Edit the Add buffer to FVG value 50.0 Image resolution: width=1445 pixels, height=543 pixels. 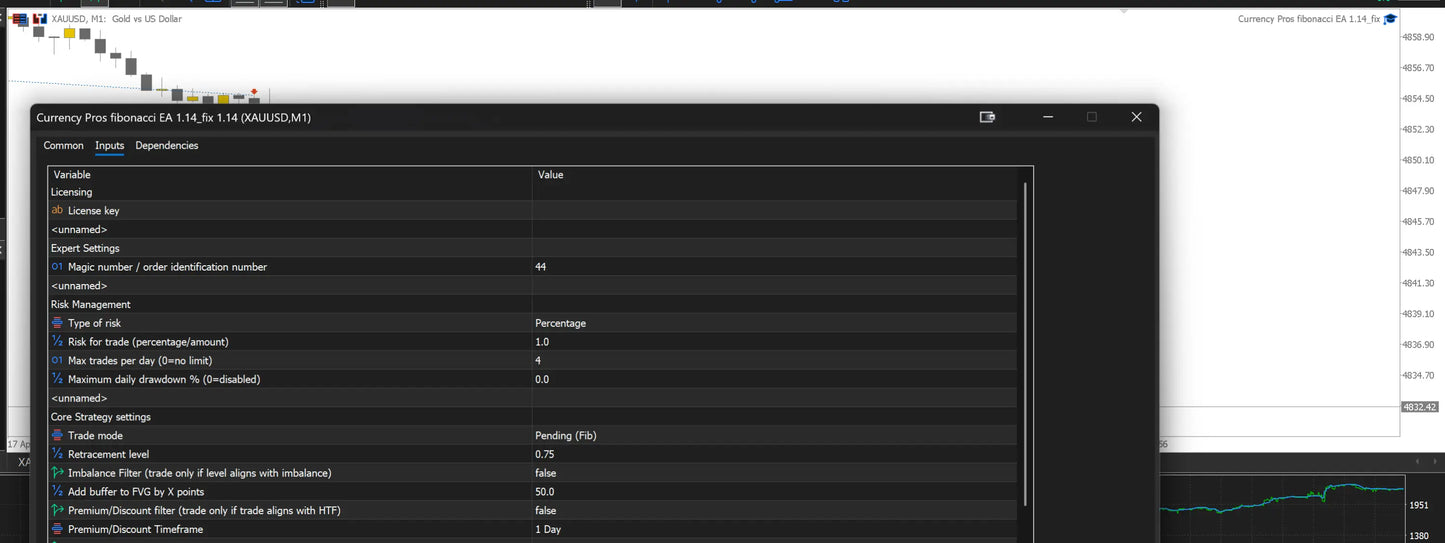point(774,492)
